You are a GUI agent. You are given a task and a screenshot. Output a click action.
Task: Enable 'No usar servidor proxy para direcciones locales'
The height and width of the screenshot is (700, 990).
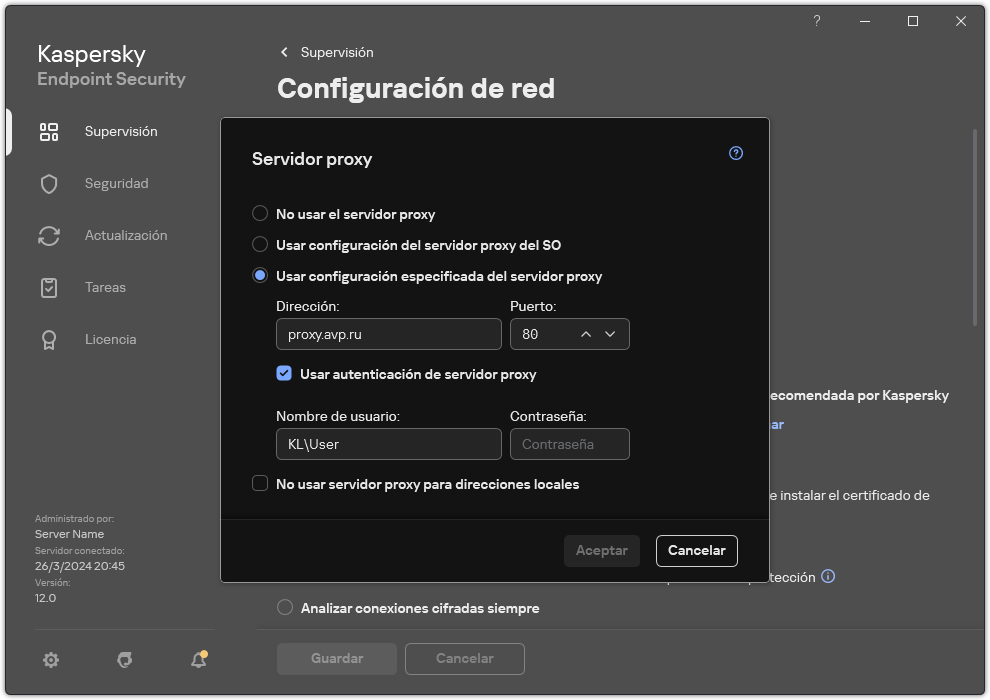260,483
